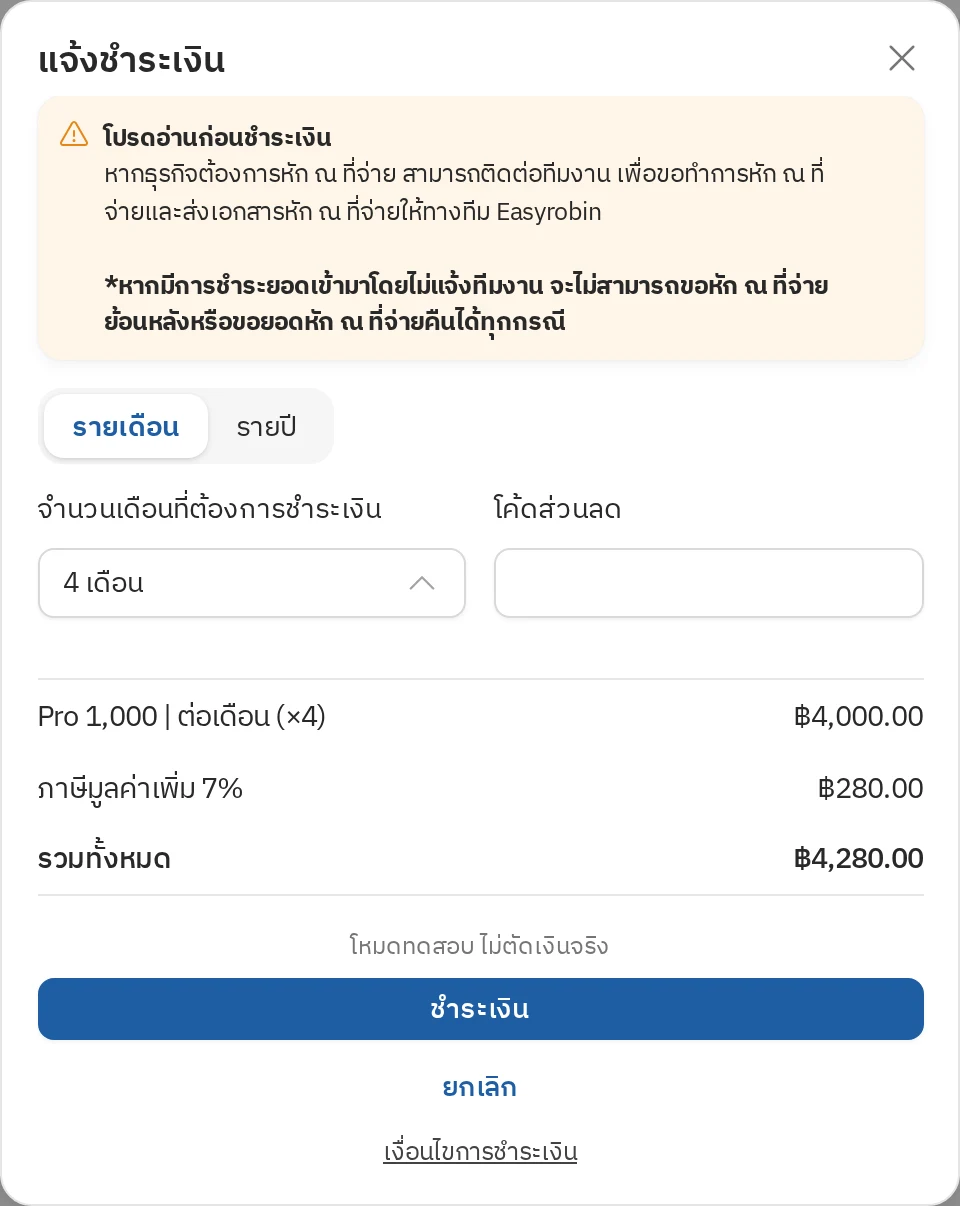This screenshot has width=960, height=1206.
Task: Focus the โค้ดส่วนลด discount code field
Action: coord(709,583)
